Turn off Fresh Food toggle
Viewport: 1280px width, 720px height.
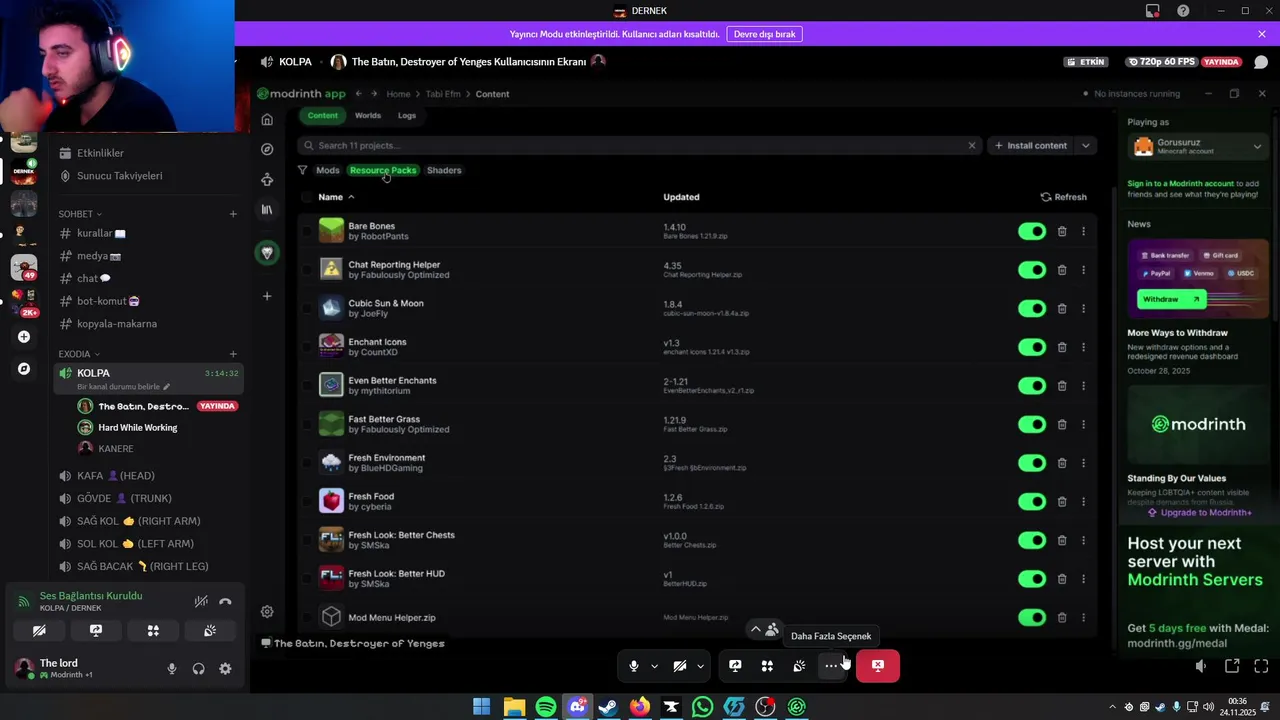pyautogui.click(x=1032, y=501)
